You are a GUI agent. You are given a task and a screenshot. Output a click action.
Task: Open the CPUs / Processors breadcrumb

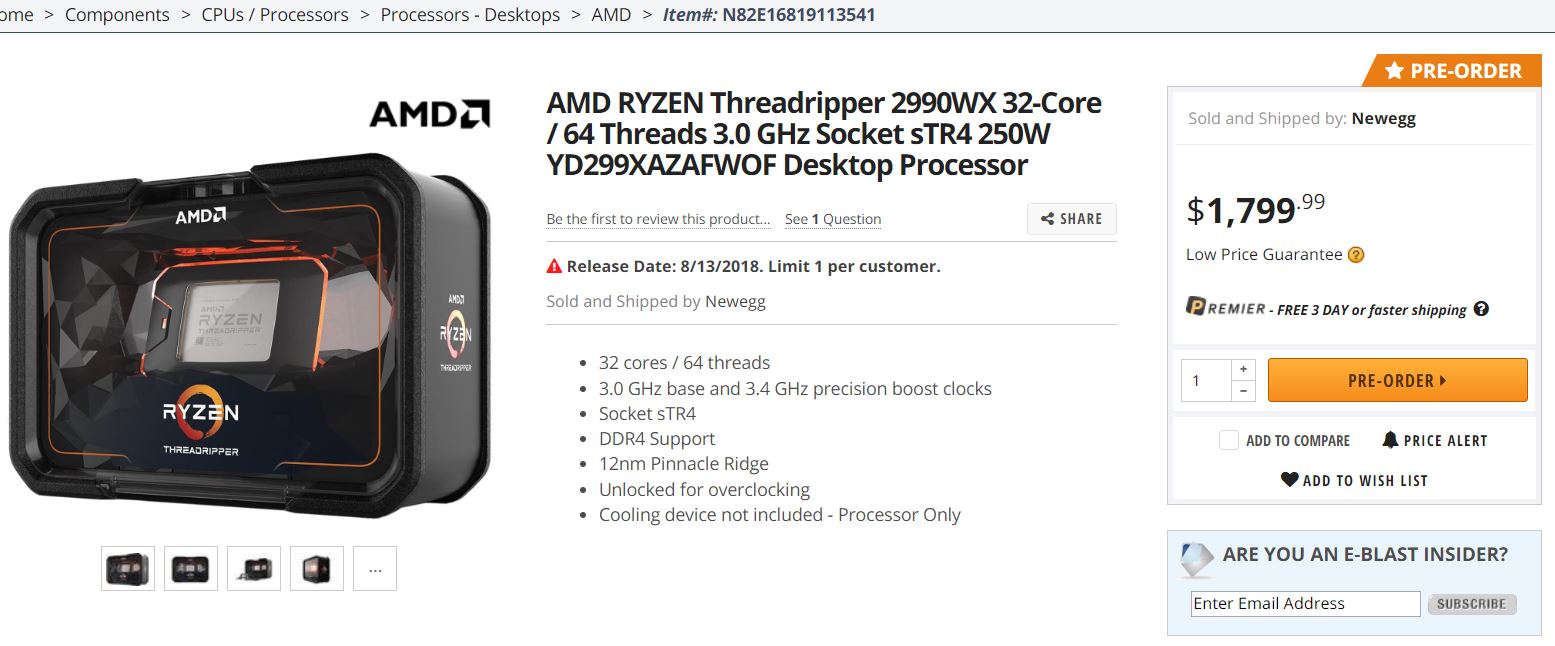coord(275,15)
